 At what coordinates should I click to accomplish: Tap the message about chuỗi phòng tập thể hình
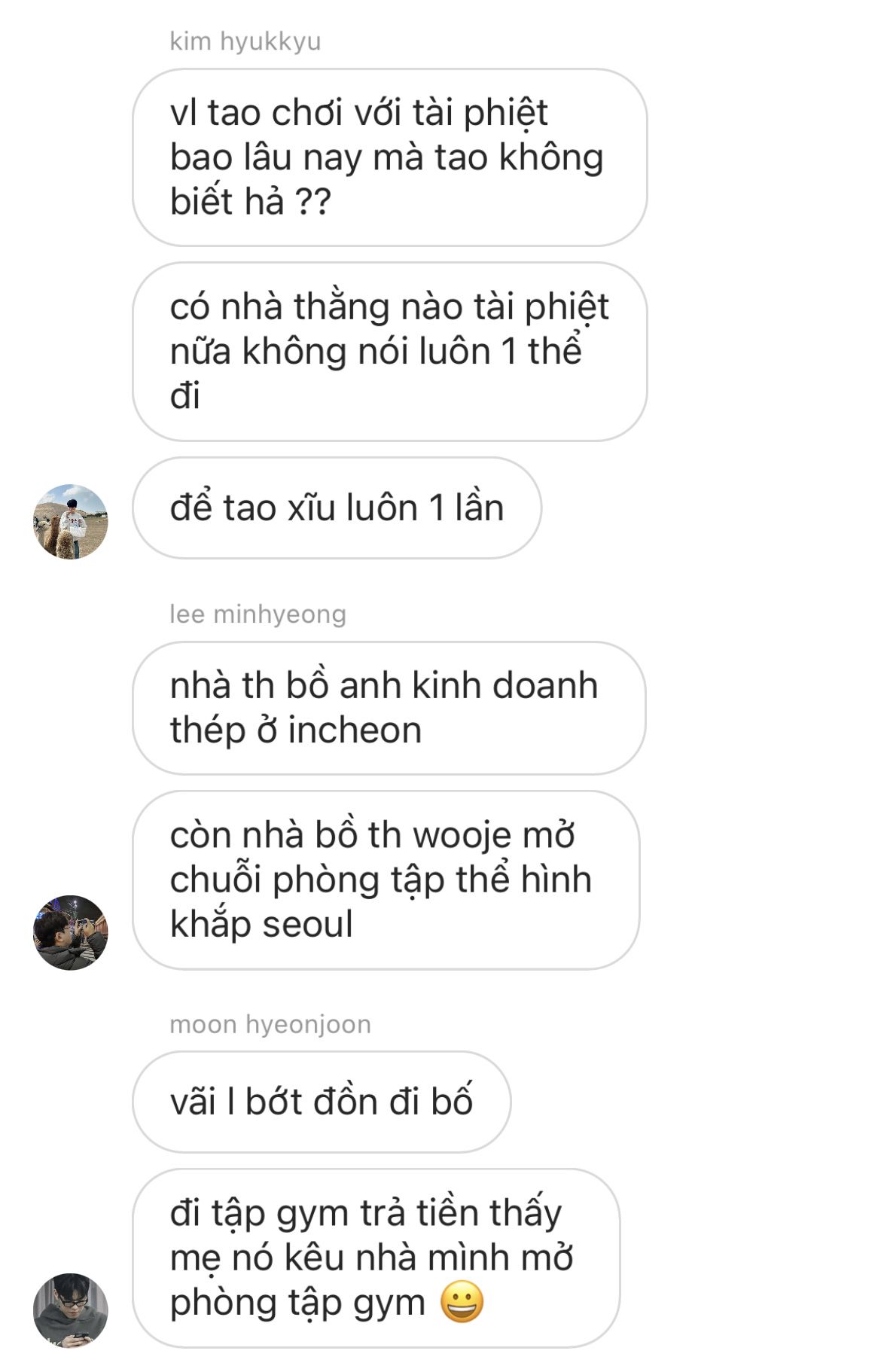coord(386,880)
